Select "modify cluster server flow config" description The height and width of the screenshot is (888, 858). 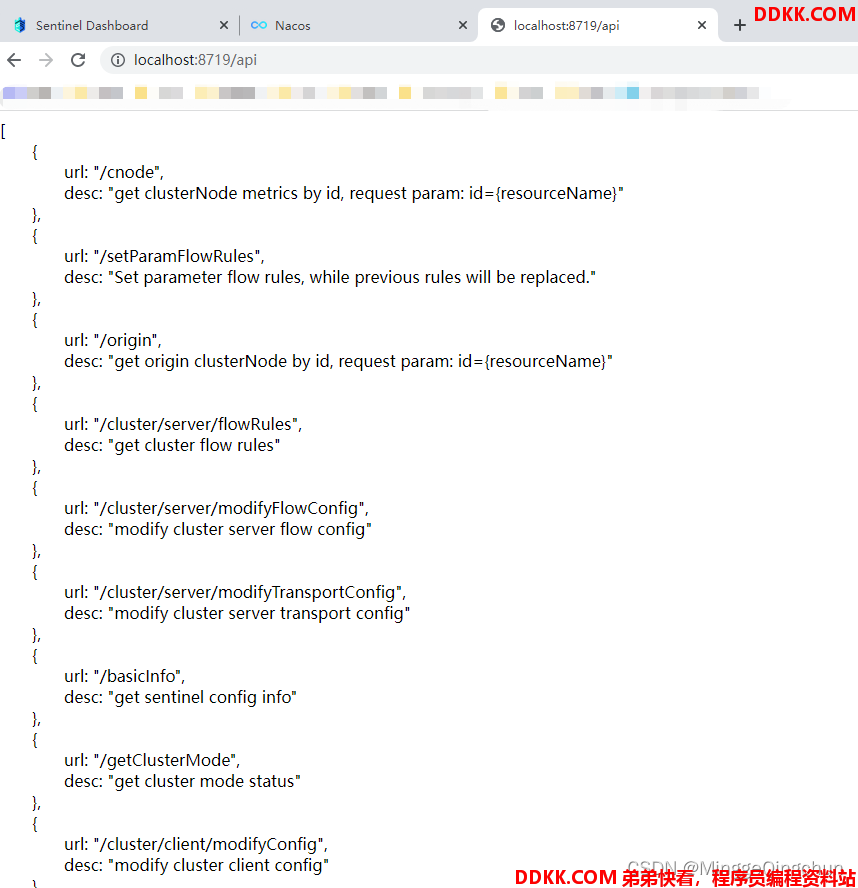pos(218,530)
